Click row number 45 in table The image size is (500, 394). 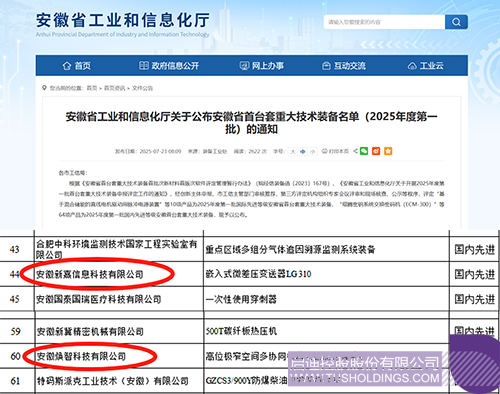tap(15, 299)
